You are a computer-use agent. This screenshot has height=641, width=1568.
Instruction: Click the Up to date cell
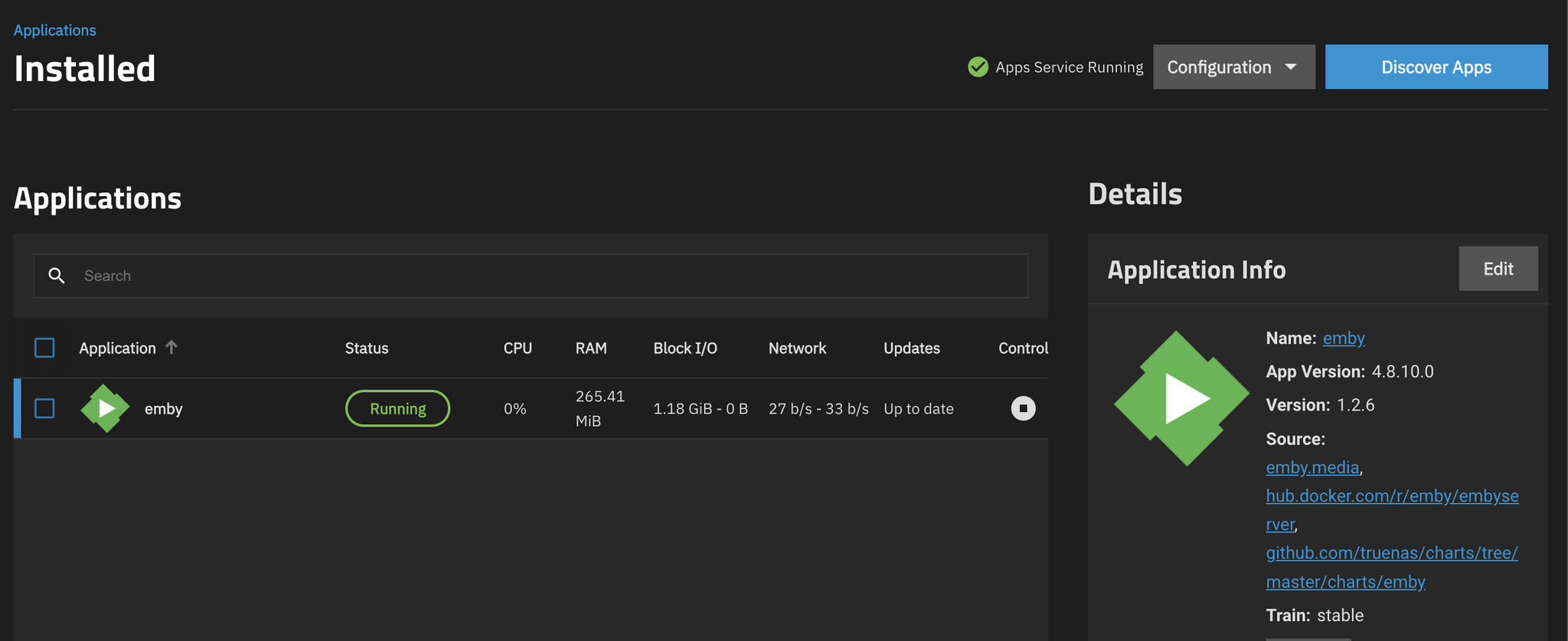pos(919,409)
